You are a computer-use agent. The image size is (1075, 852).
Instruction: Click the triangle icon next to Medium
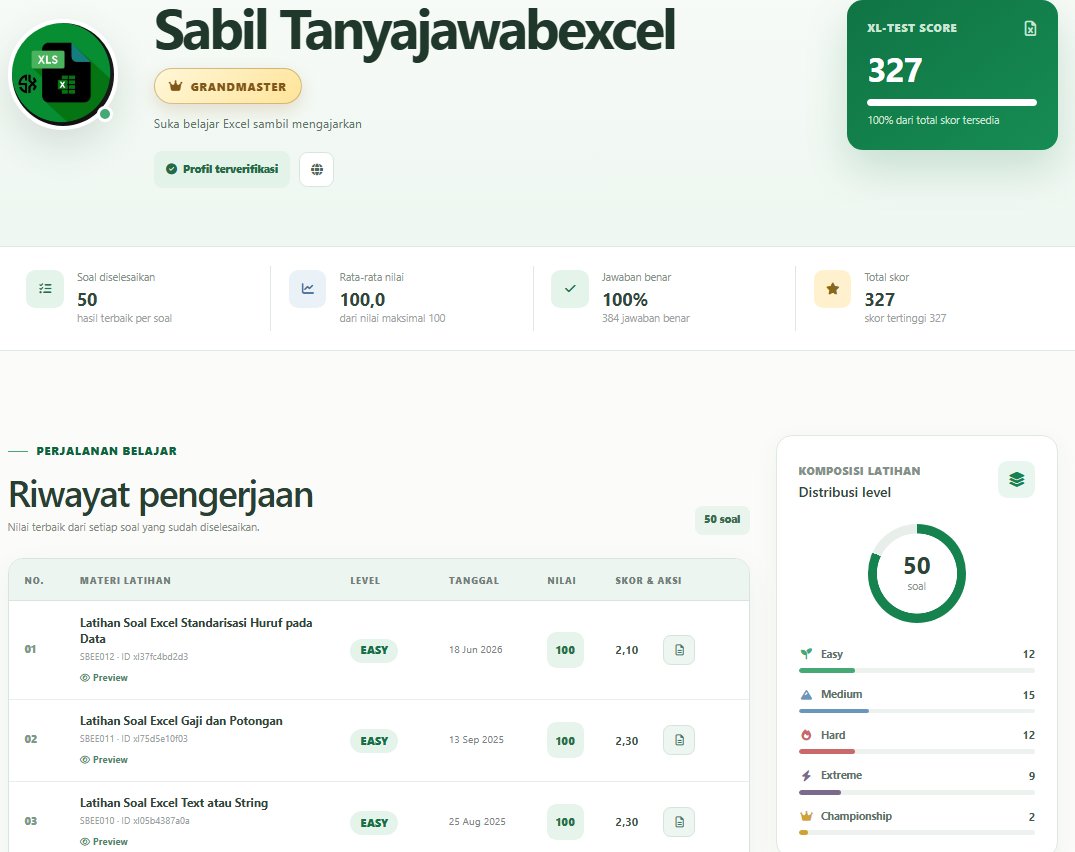click(x=806, y=694)
